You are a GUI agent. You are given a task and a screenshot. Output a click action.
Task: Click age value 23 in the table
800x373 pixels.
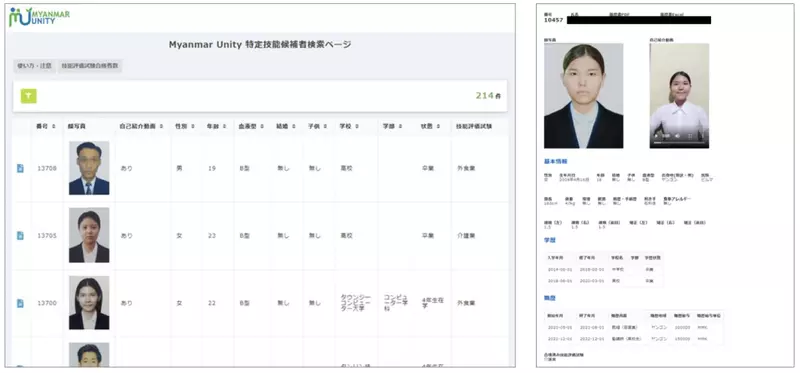coord(212,236)
